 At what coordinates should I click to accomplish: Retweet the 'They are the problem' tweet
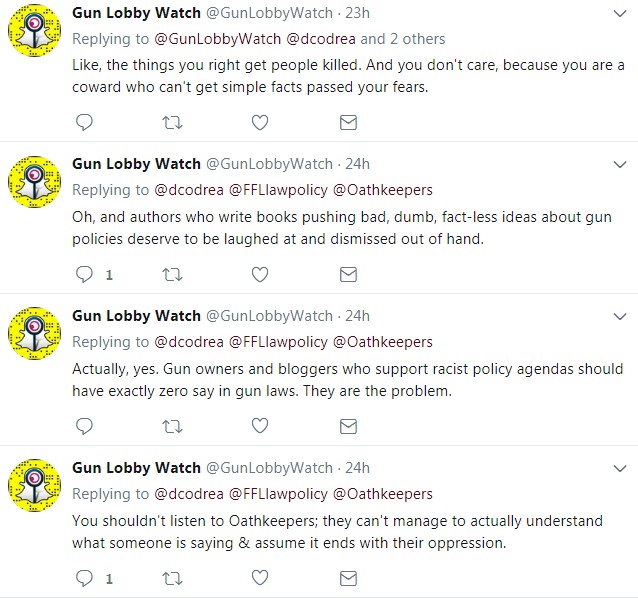click(173, 426)
